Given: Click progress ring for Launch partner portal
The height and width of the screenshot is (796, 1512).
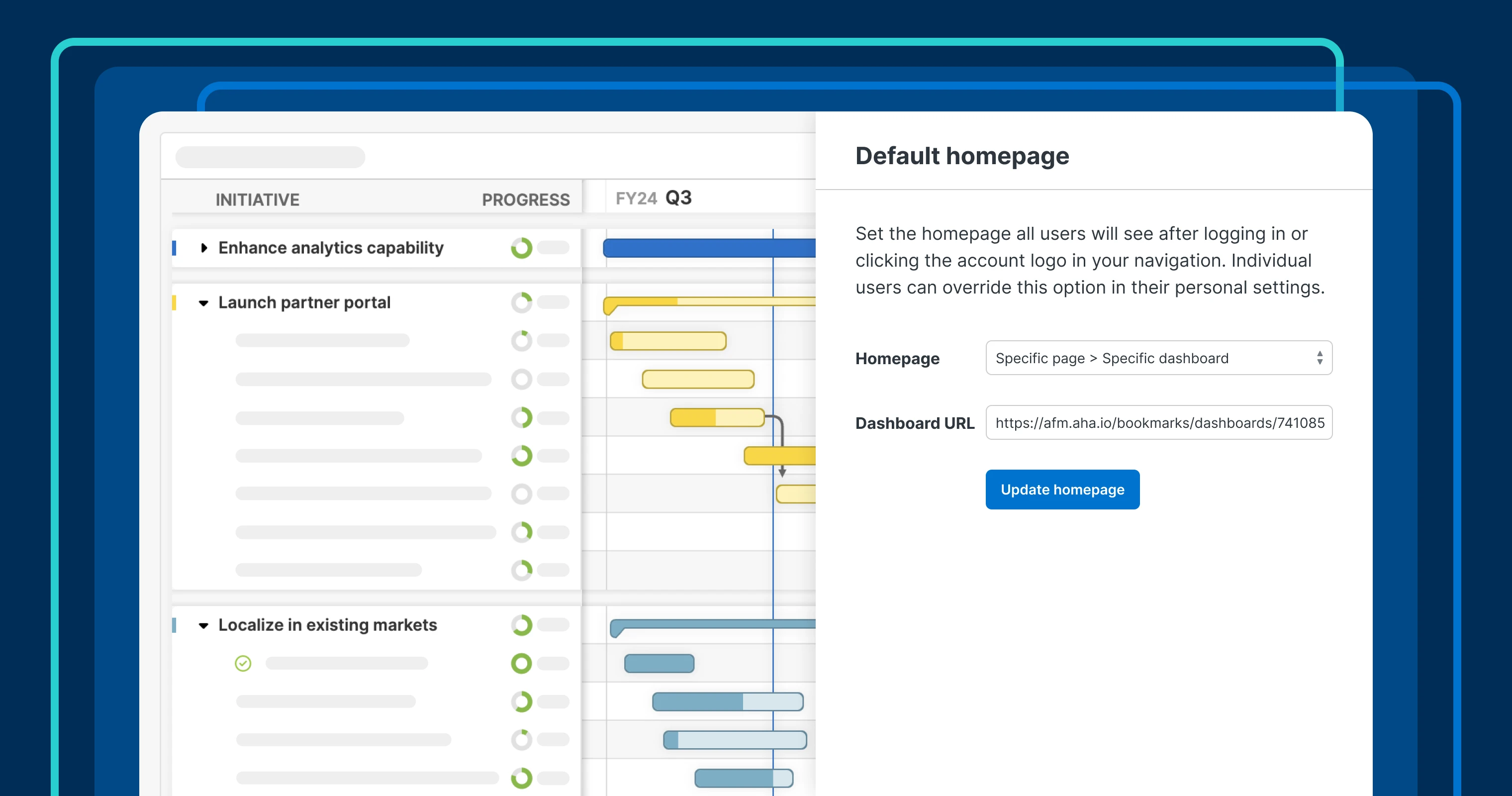Looking at the screenshot, I should [x=521, y=302].
